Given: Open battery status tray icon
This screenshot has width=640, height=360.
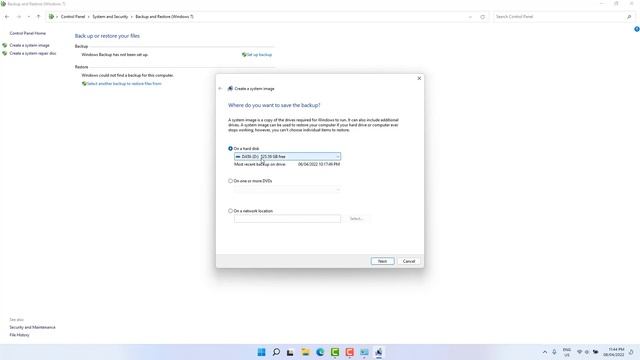Looking at the screenshot, I should tap(596, 352).
